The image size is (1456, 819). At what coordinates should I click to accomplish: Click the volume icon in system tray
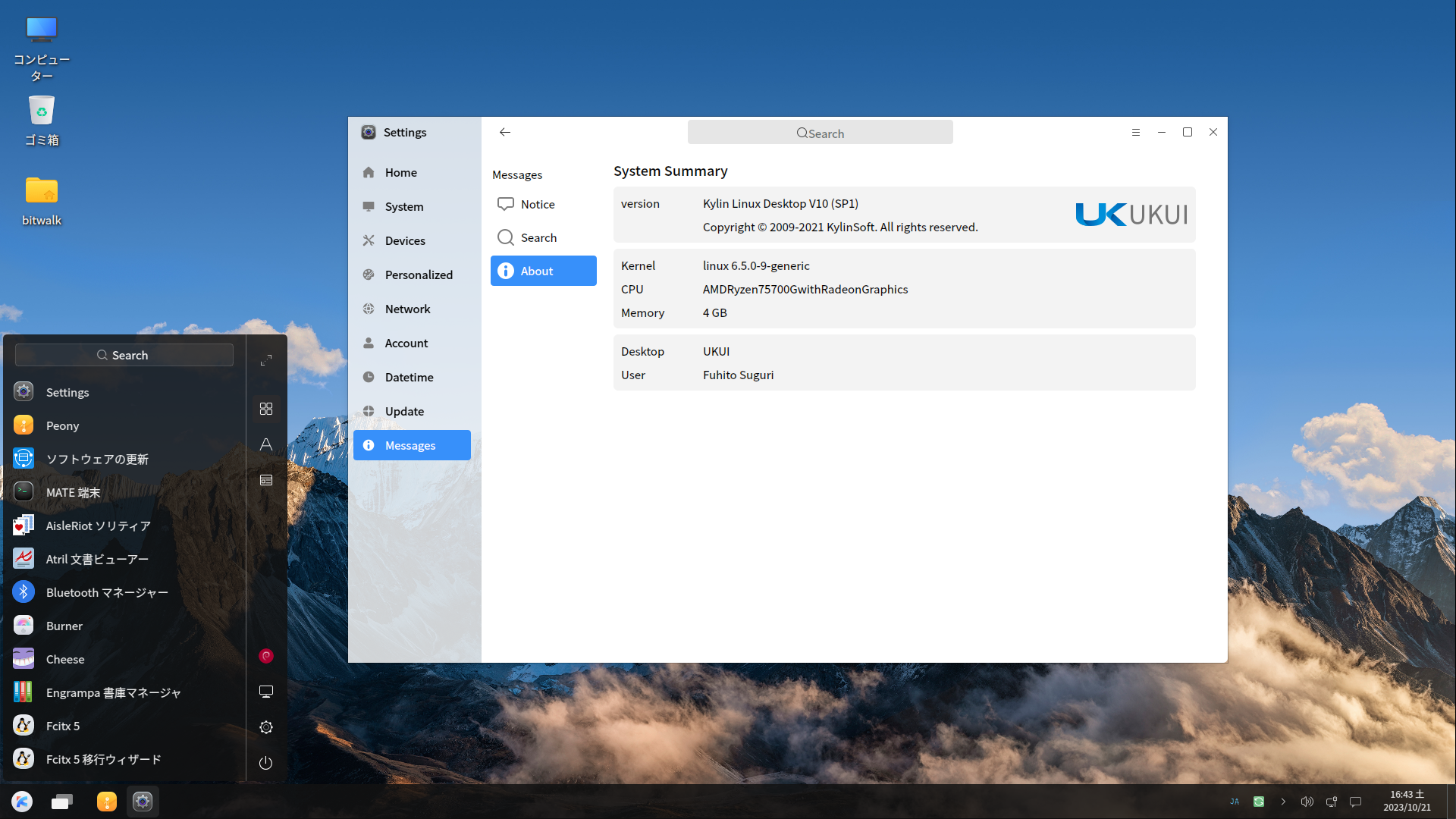pyautogui.click(x=1307, y=802)
